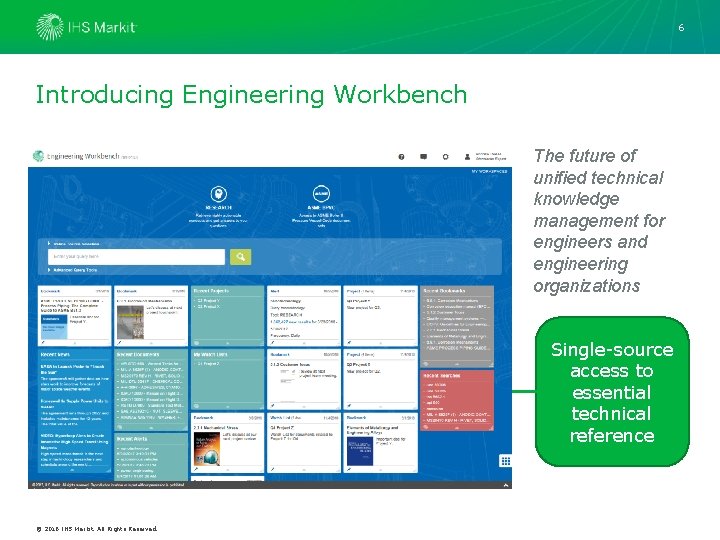Click pin icon on Mechanical Stress bookmark card
This screenshot has height=540, width=720.
(x=196, y=469)
